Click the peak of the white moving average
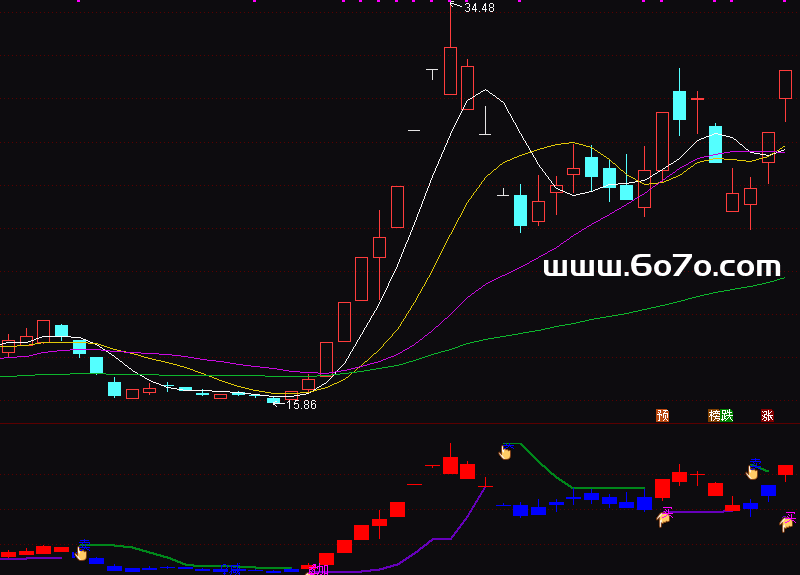This screenshot has width=800, height=575. tap(486, 91)
